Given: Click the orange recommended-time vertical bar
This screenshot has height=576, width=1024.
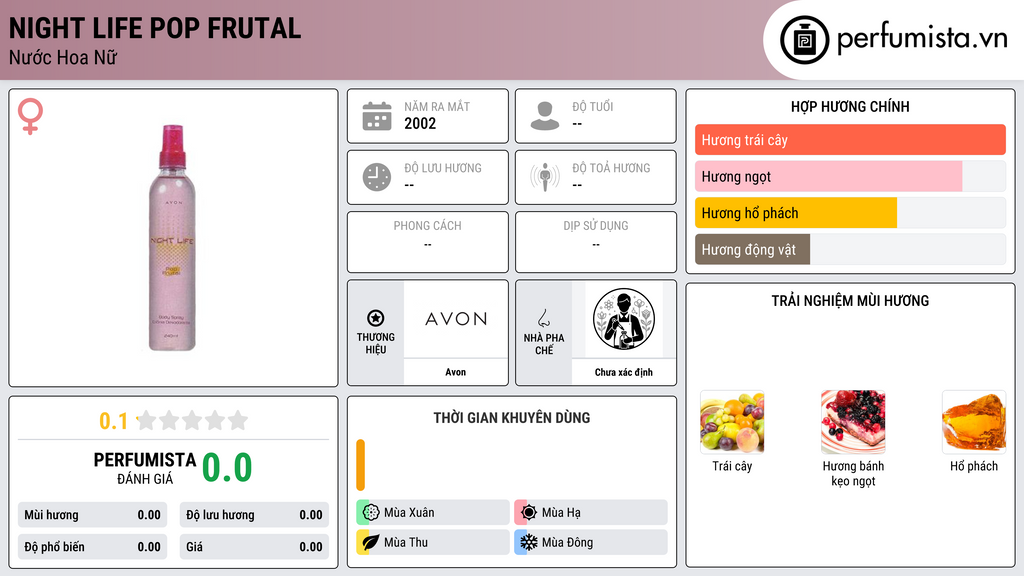Looking at the screenshot, I should point(360,465).
